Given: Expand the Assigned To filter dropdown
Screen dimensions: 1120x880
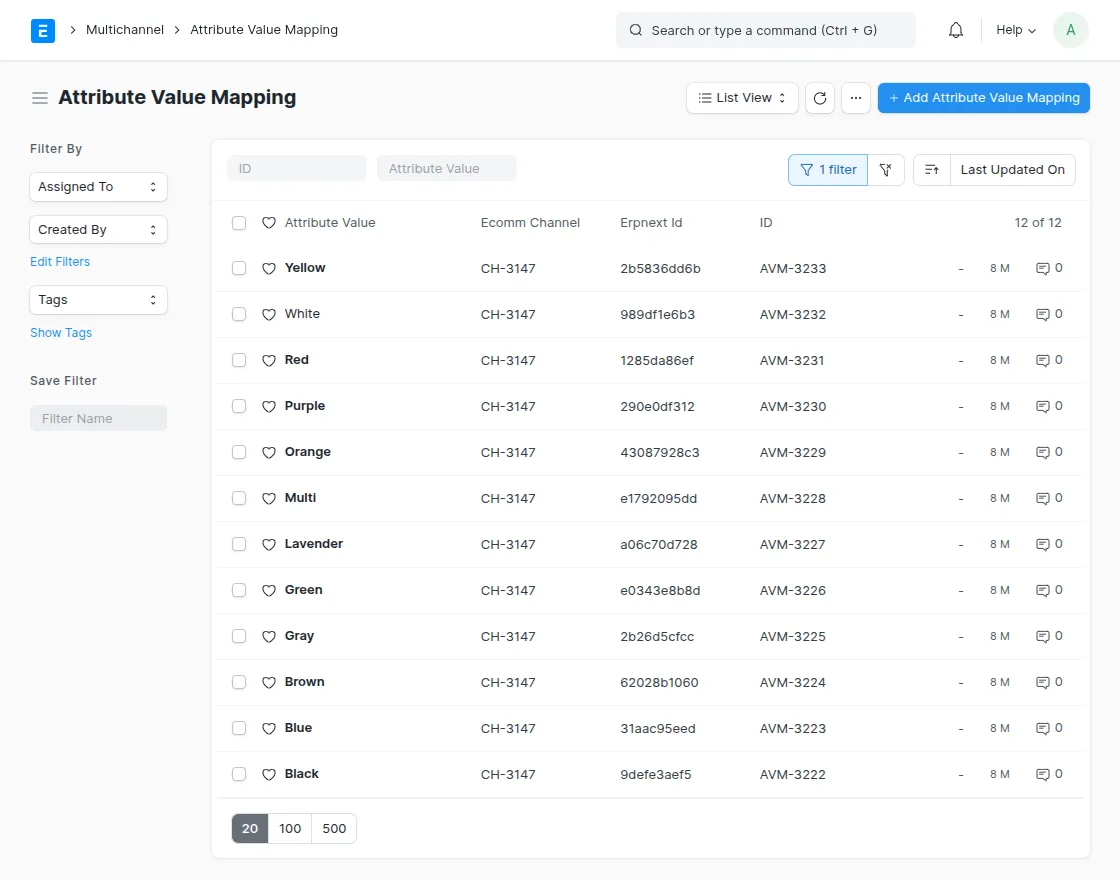Looking at the screenshot, I should (x=98, y=187).
